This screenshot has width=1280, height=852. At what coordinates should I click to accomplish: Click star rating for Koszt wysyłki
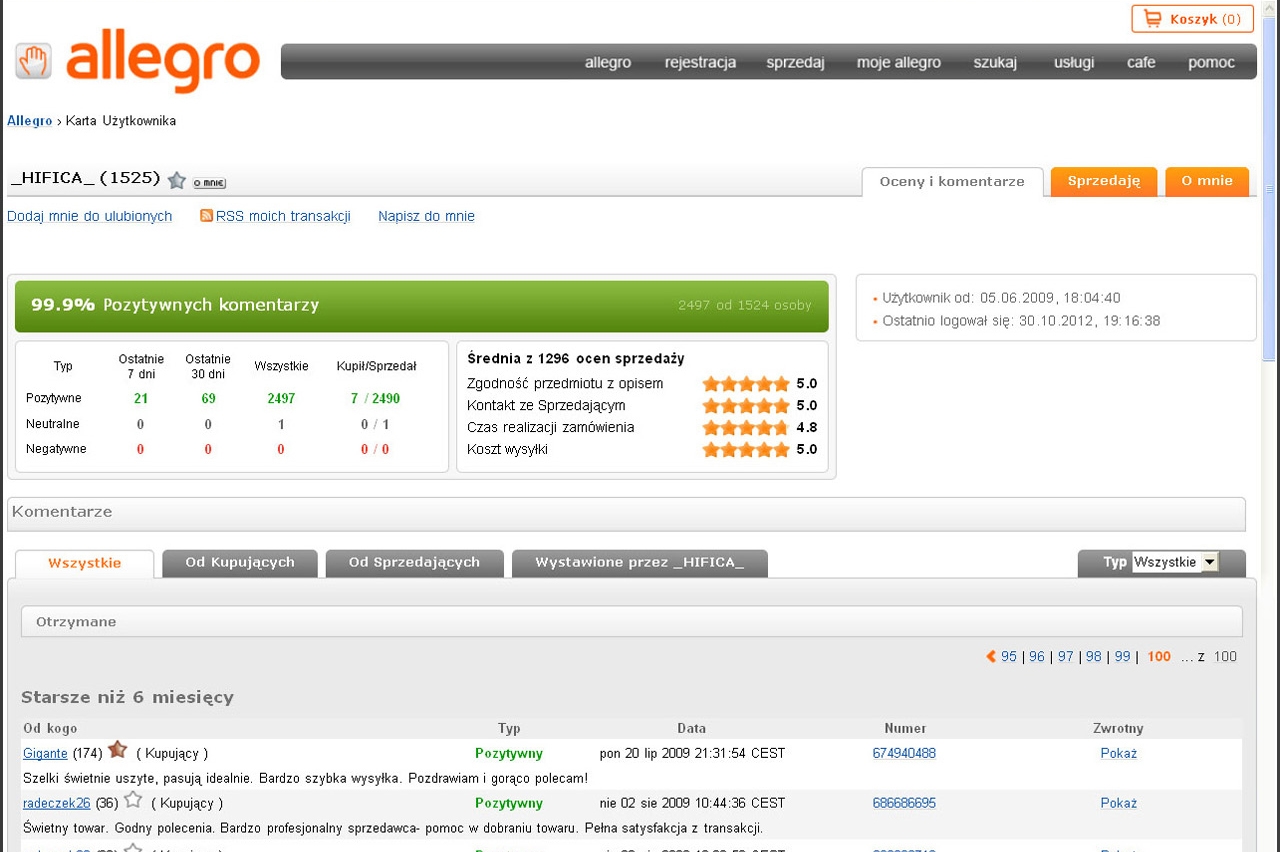(x=746, y=450)
